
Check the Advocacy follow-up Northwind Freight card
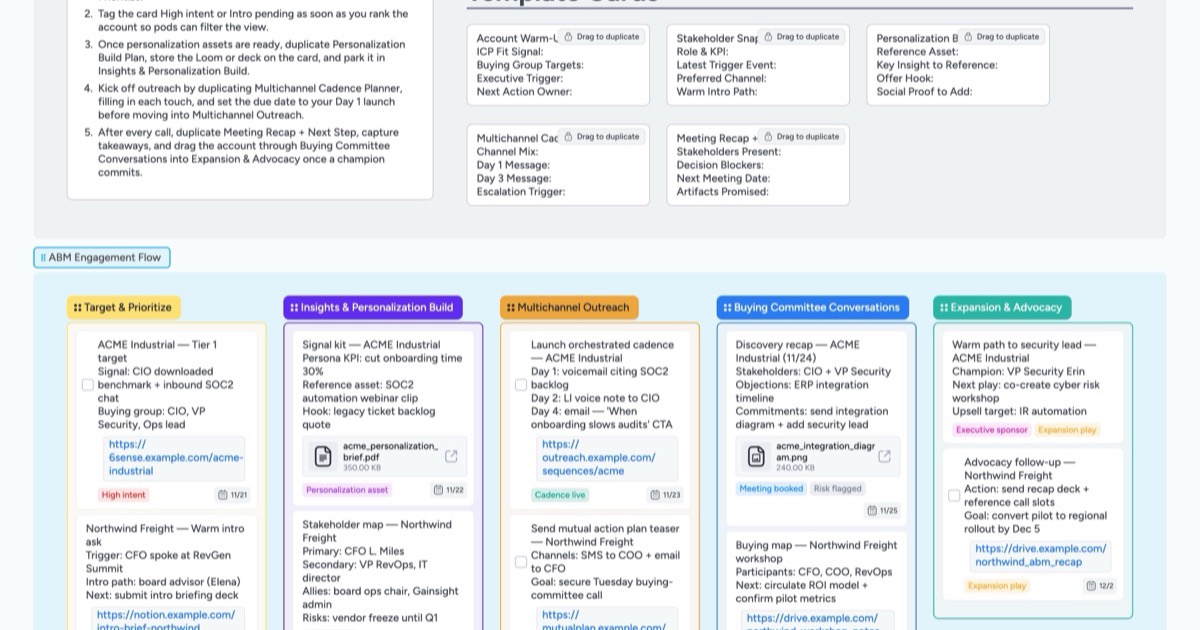coord(954,496)
